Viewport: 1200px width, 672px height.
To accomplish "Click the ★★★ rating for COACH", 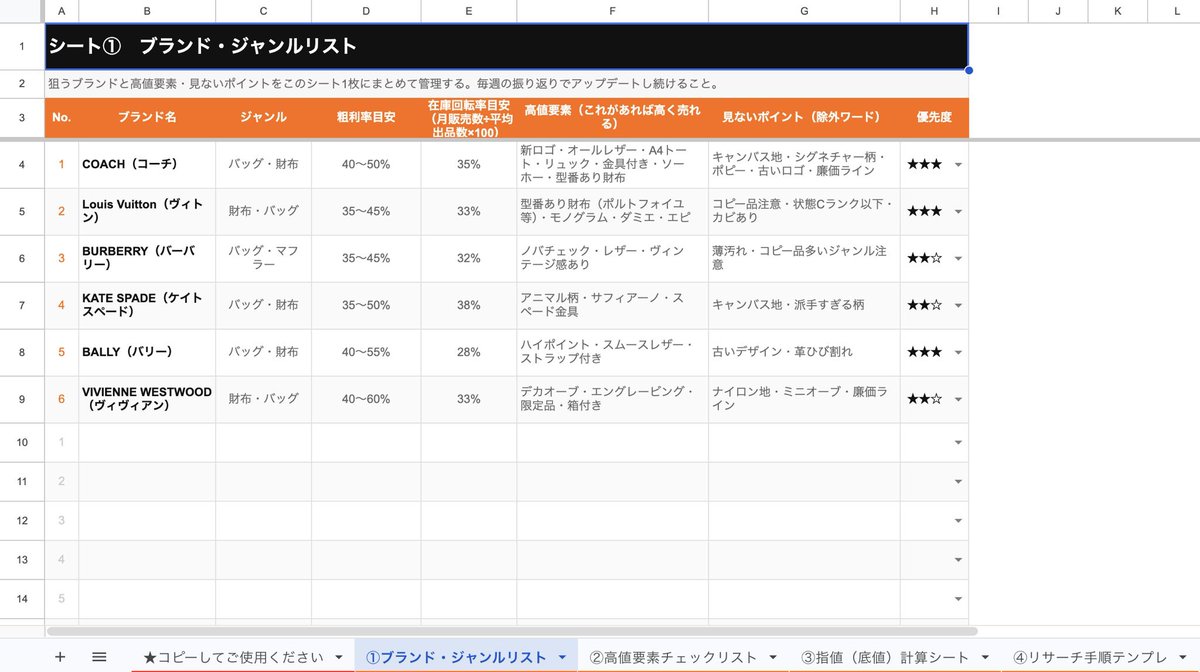I will (924, 165).
